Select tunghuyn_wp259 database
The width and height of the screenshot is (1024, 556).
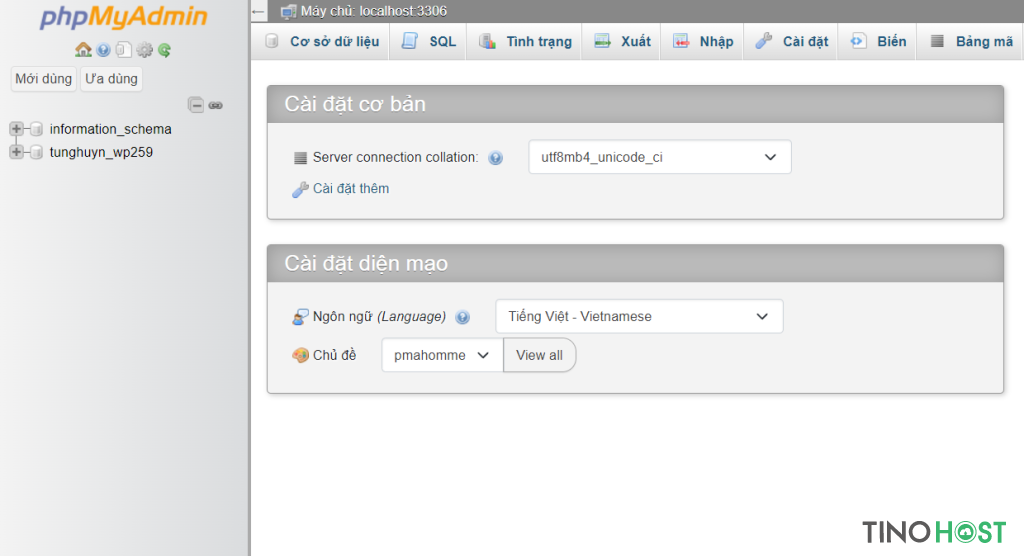(101, 152)
